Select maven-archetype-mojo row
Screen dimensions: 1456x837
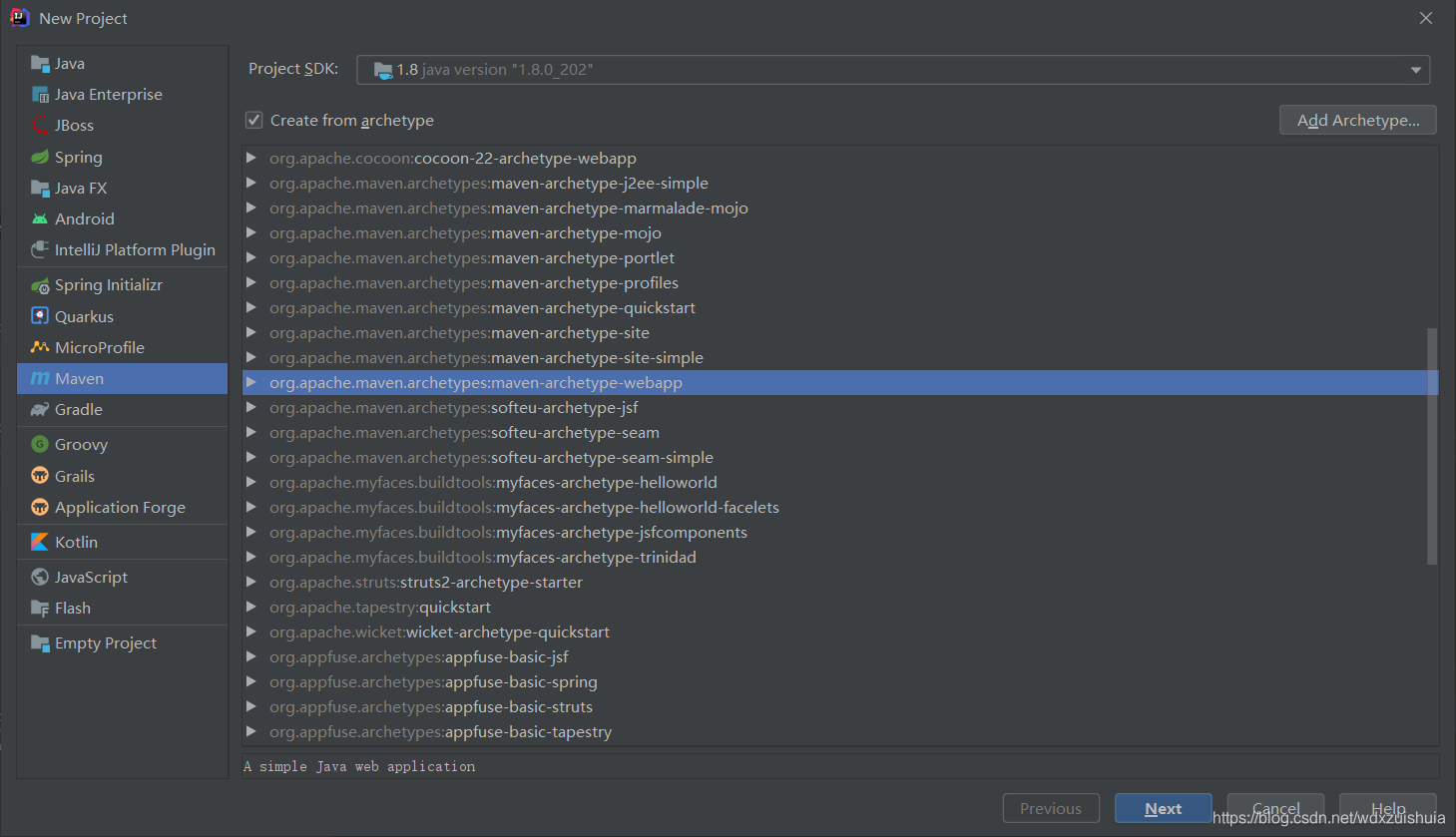[x=840, y=232]
